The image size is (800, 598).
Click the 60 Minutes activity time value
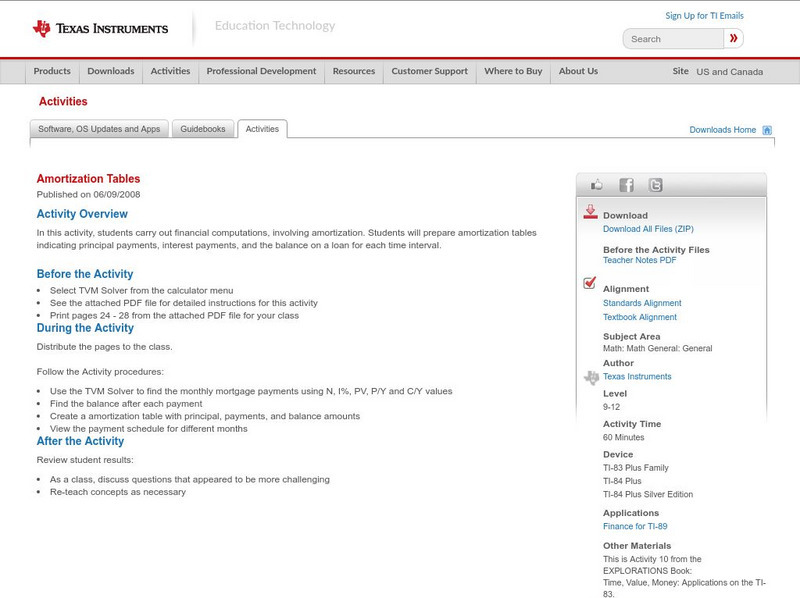tap(623, 438)
